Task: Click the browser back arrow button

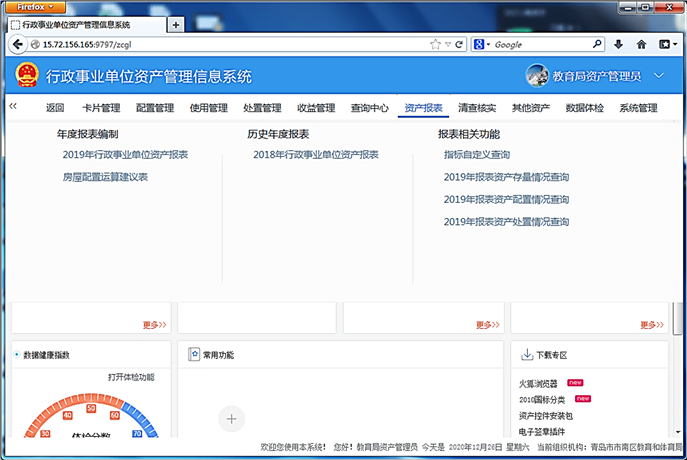Action: click(18, 44)
